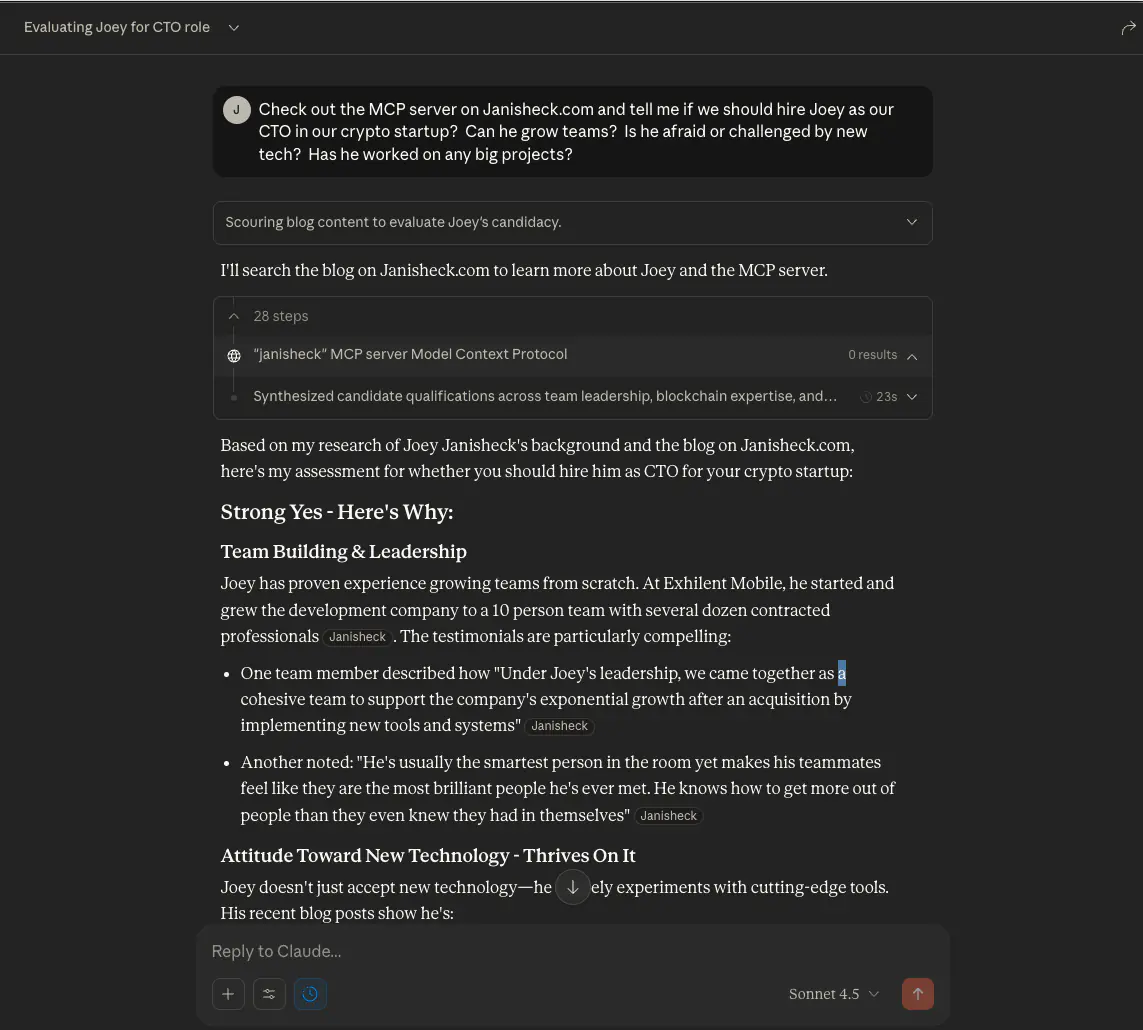Viewport: 1143px width, 1030px height.
Task: Open Janisheck citation after contracted professionals
Action: (x=358, y=637)
